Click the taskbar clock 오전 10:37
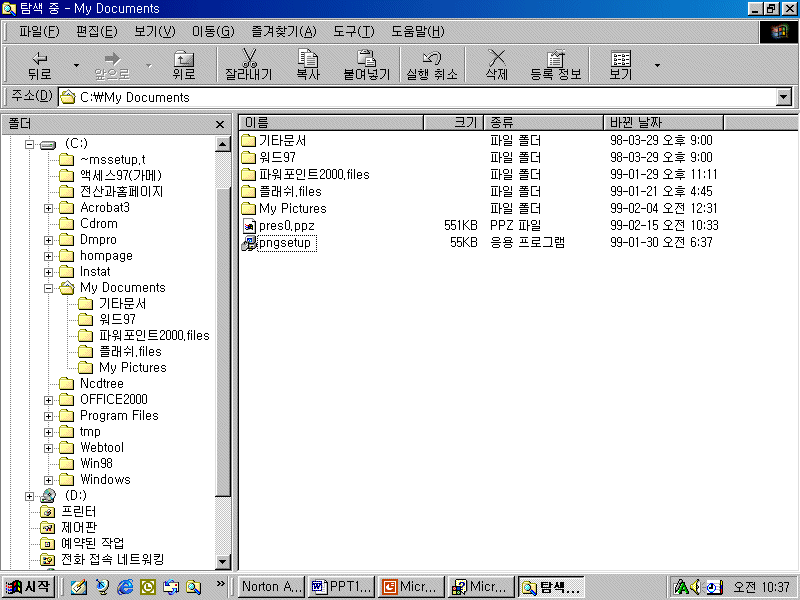The image size is (800, 600). [x=761, y=587]
